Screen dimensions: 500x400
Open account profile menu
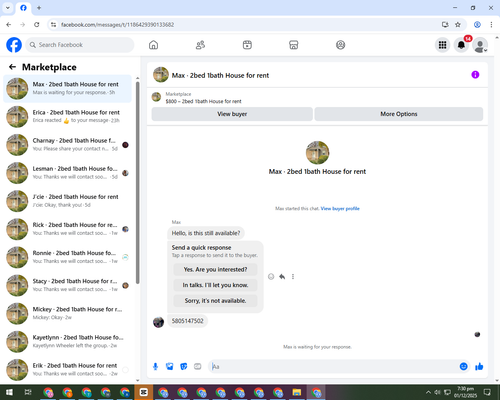pyautogui.click(x=480, y=45)
